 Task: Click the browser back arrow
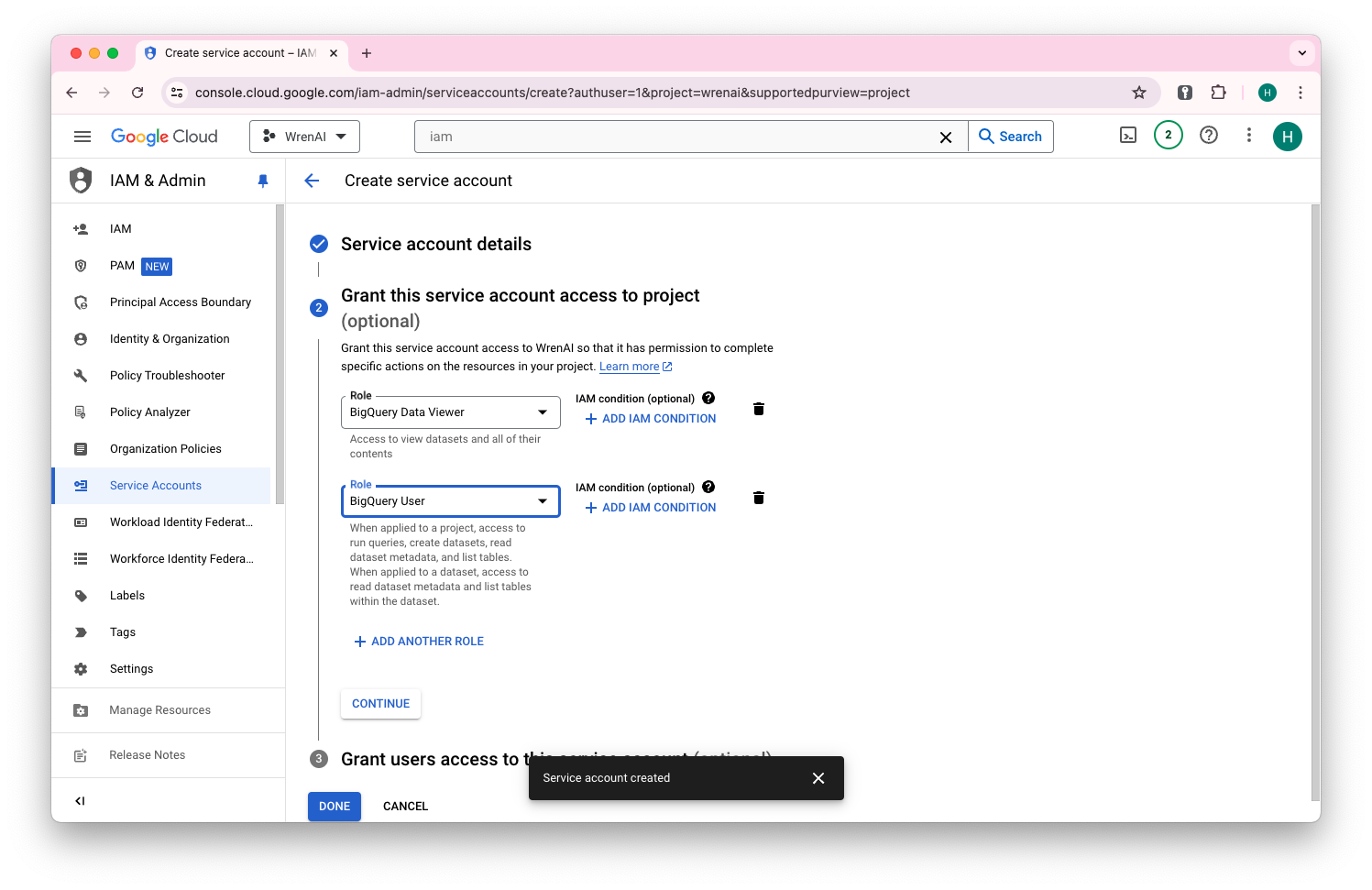(x=71, y=93)
